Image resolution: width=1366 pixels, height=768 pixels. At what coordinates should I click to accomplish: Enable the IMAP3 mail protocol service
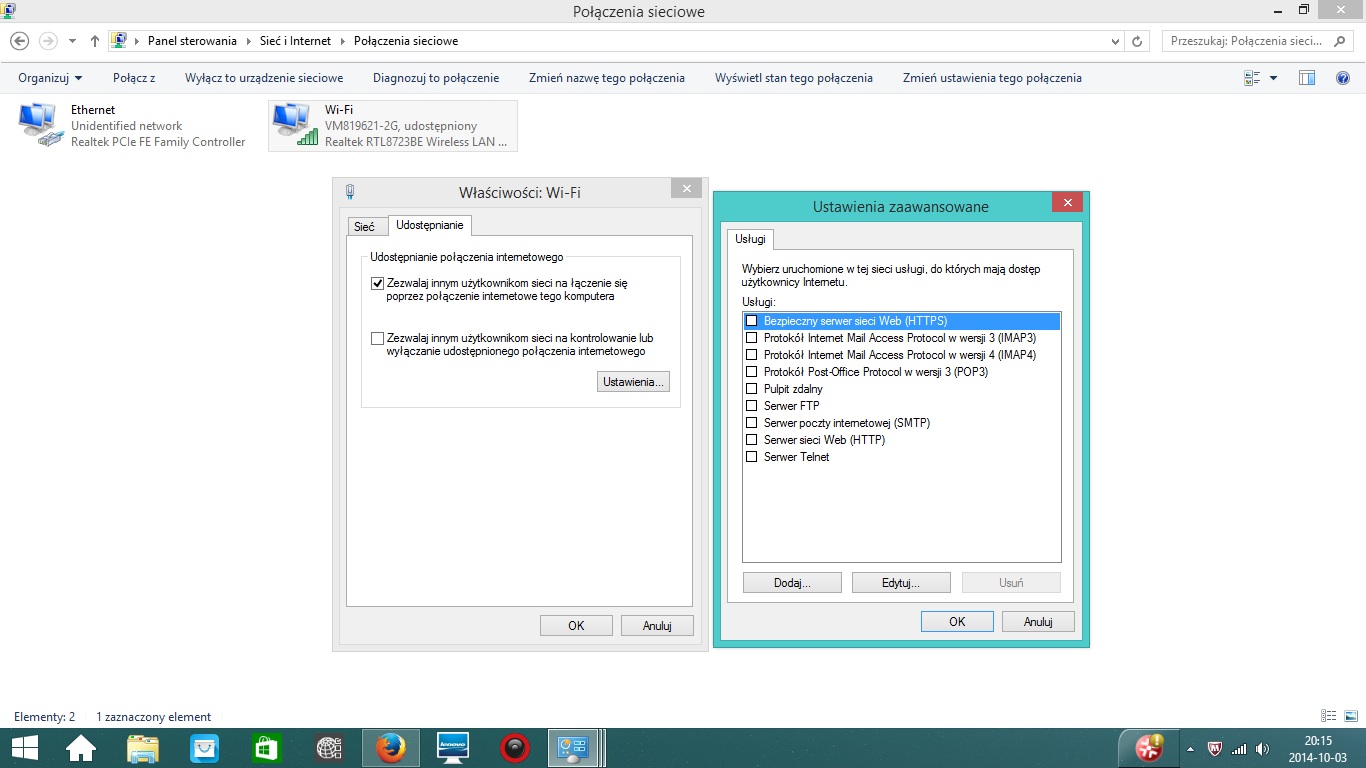752,338
